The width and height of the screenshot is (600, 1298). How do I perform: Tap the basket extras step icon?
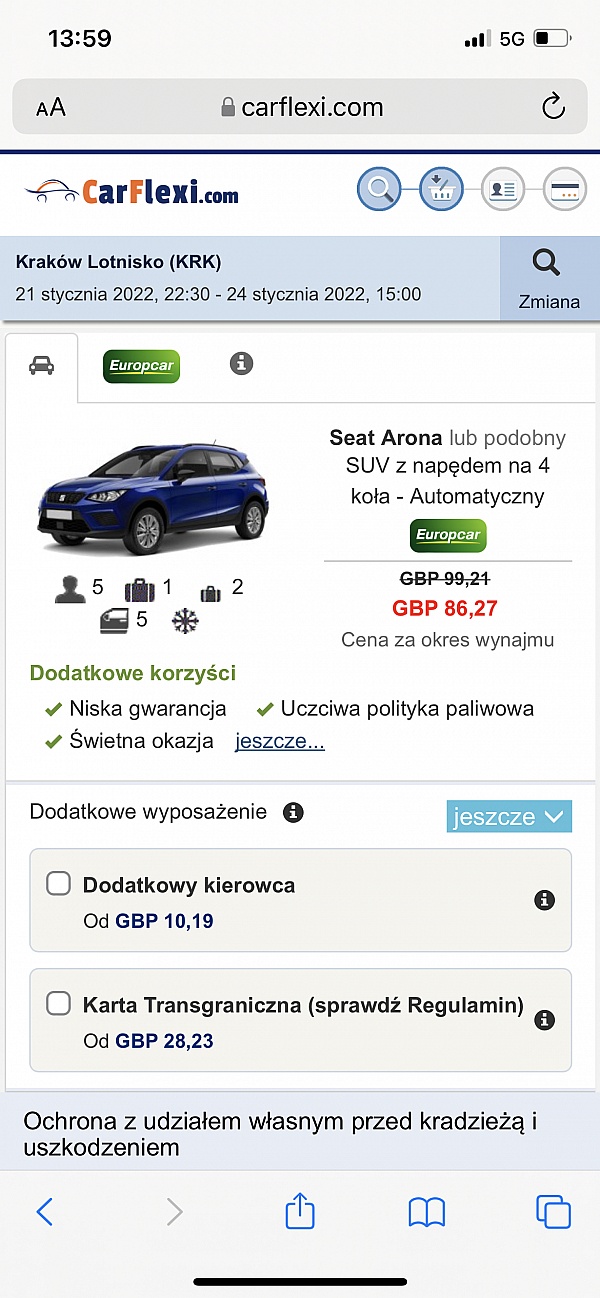[x=441, y=188]
